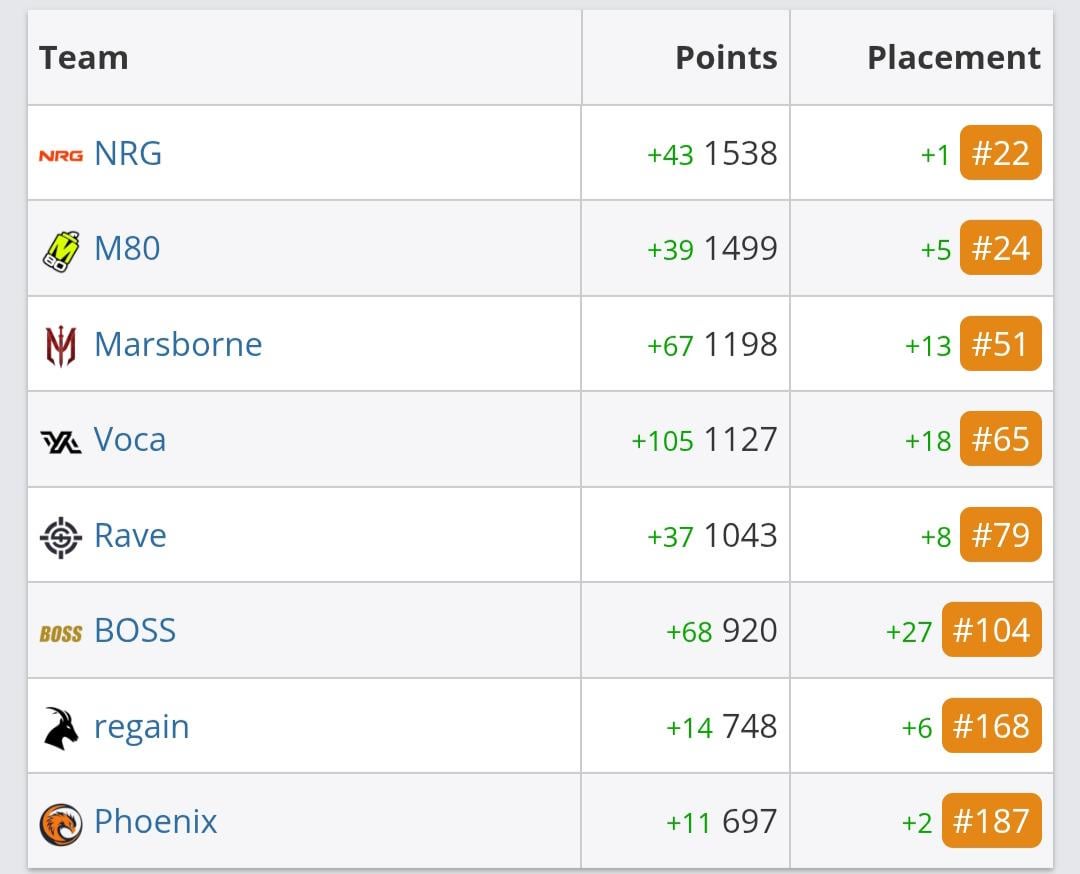Sort by the Points column header
This screenshot has height=874, width=1080.
tap(726, 58)
